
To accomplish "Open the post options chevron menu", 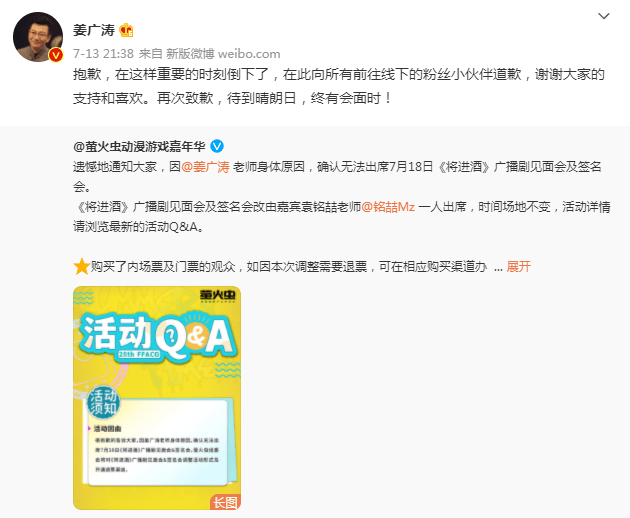I will pyautogui.click(x=604, y=16).
